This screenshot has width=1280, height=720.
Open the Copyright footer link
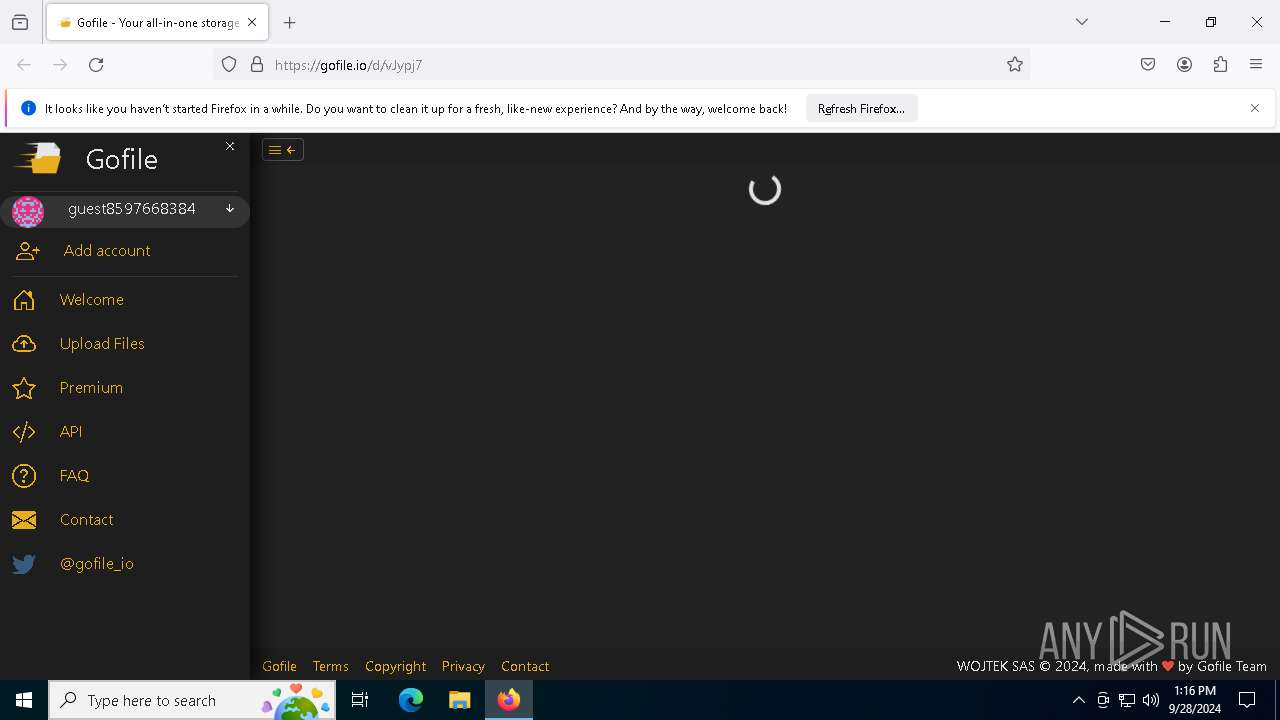pos(395,666)
